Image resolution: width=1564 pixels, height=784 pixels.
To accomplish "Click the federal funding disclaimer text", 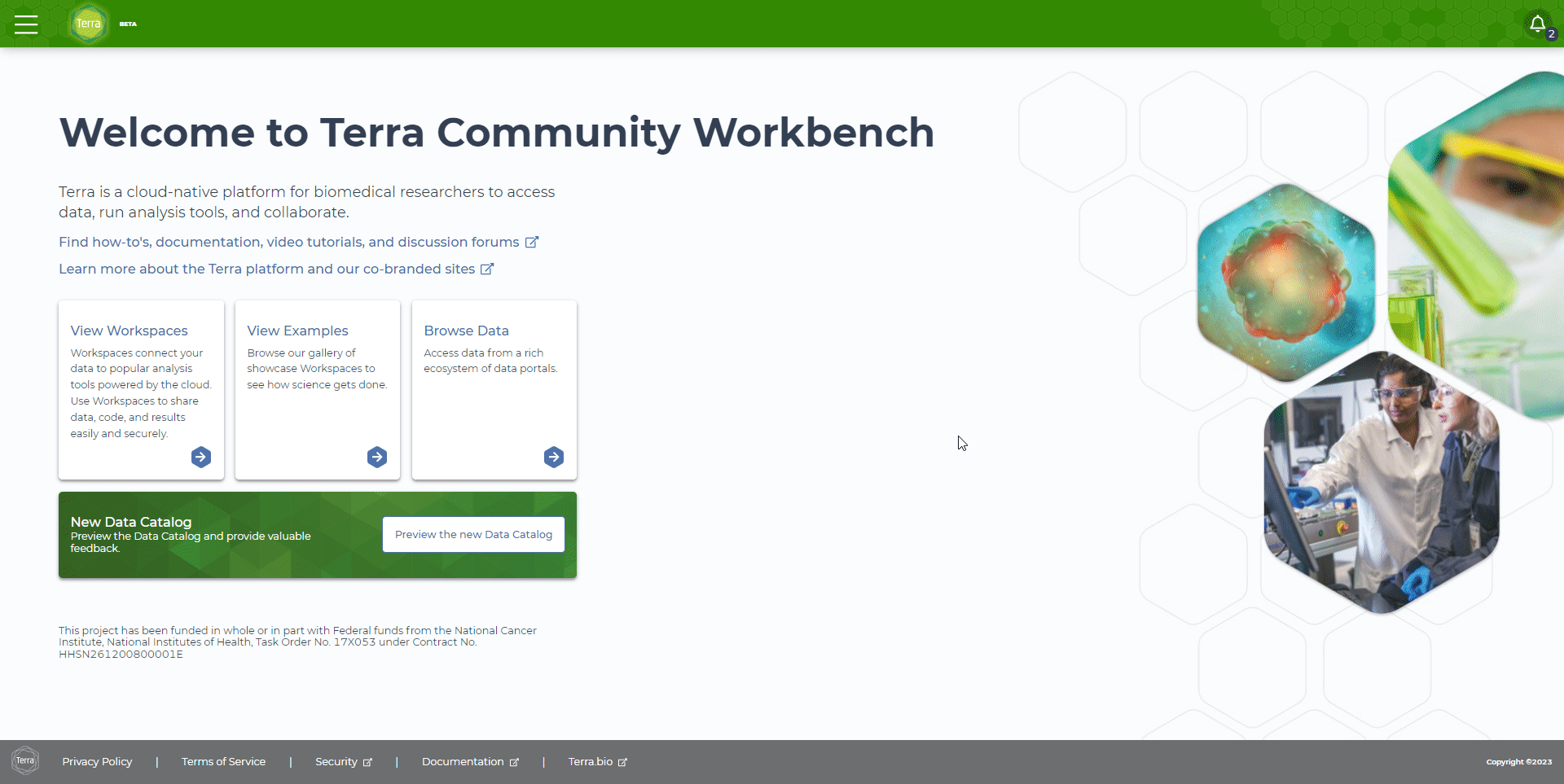I will tap(298, 642).
